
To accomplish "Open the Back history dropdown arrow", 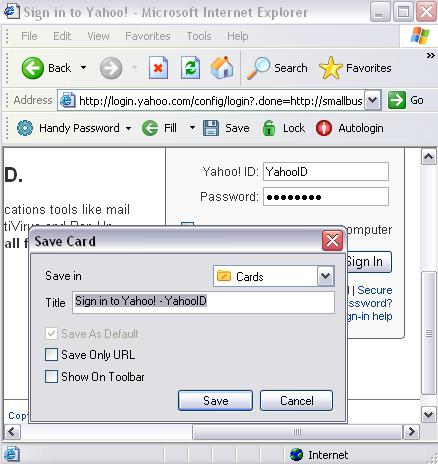I will click(x=83, y=68).
